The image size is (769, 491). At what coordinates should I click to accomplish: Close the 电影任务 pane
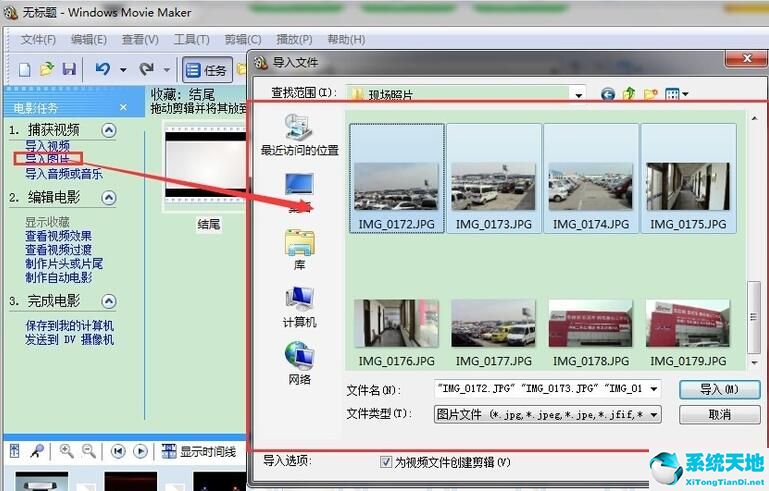pyautogui.click(x=124, y=107)
